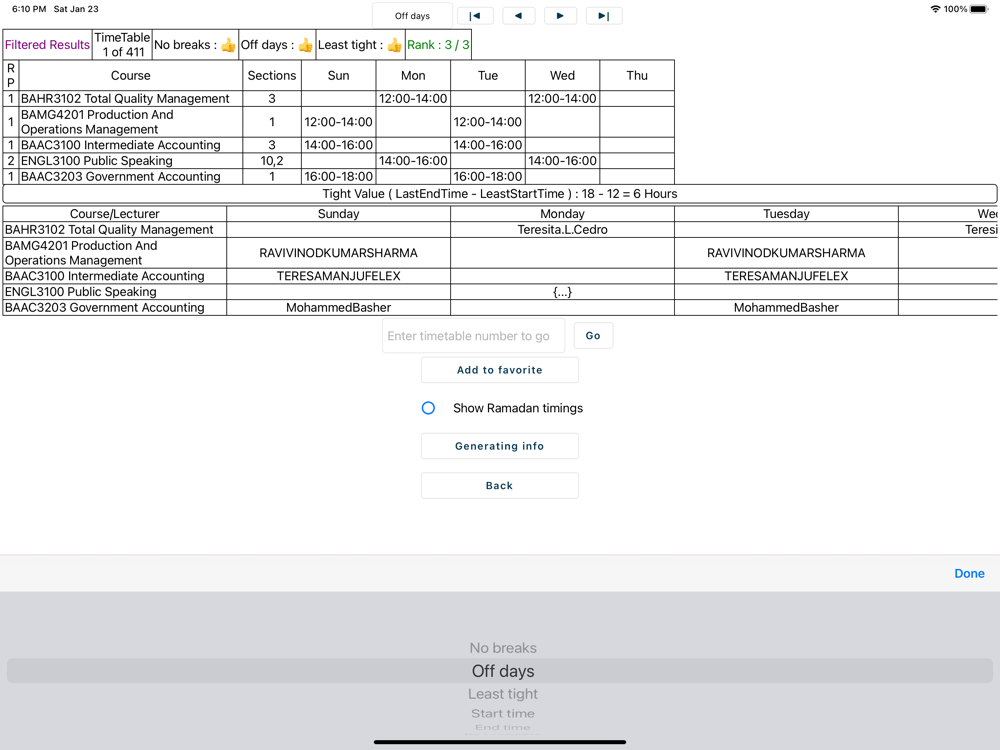Tap the battery status icon
Screen dimensions: 1000x750
point(979,9)
